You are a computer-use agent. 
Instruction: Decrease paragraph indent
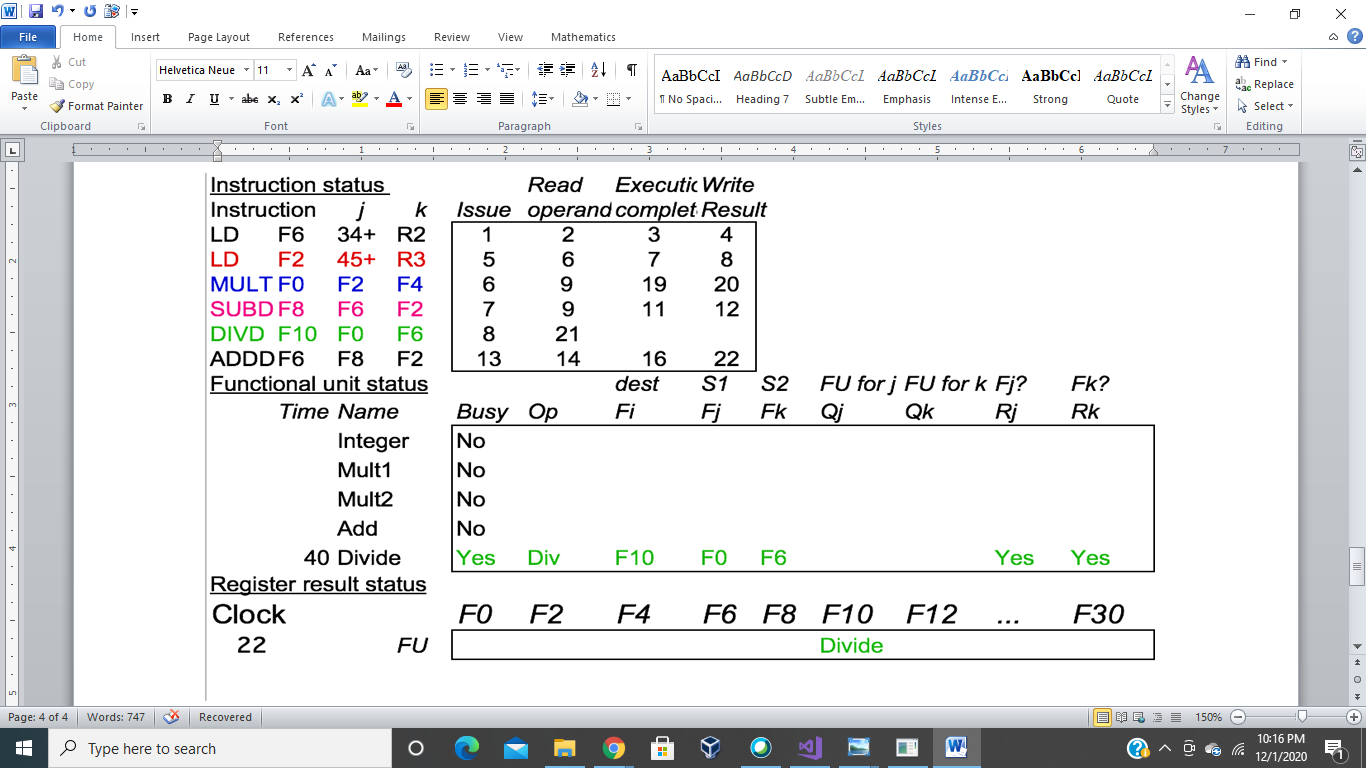(x=545, y=70)
